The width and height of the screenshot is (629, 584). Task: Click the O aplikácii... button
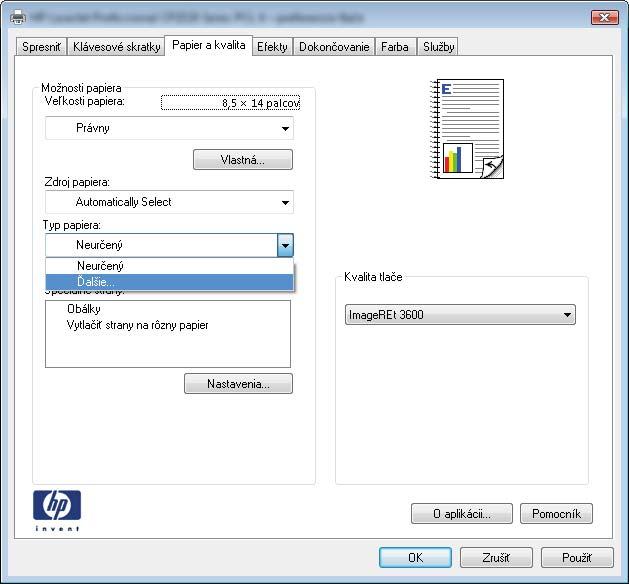pyautogui.click(x=462, y=514)
